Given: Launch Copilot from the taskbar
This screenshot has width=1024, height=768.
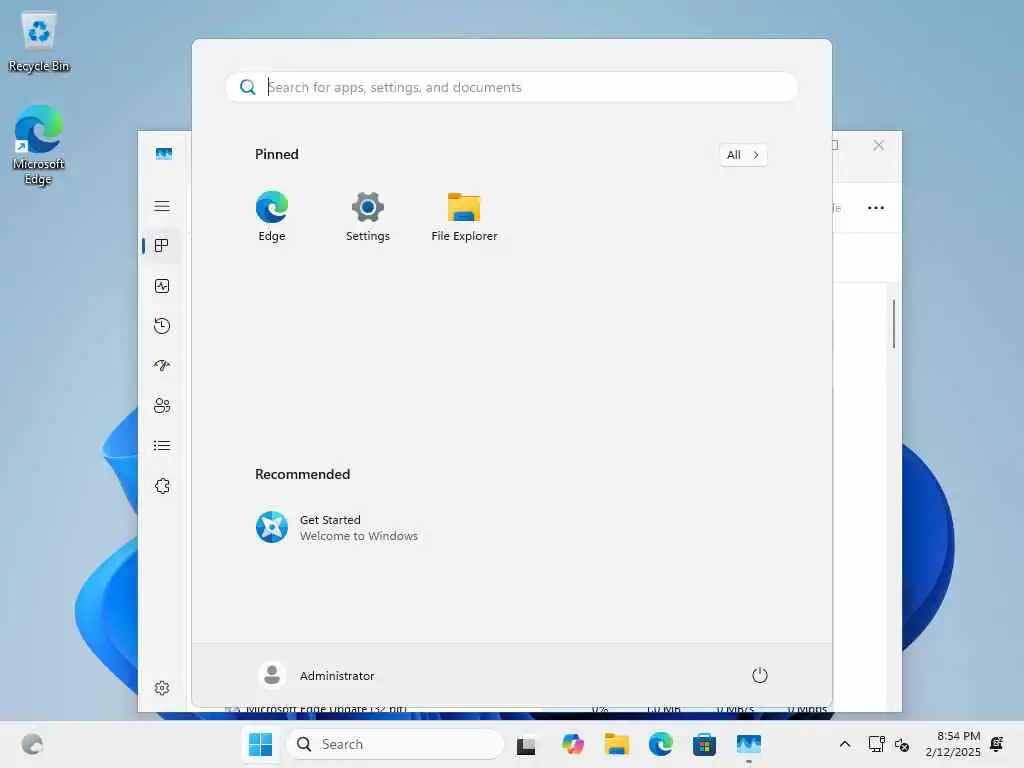Looking at the screenshot, I should [573, 744].
